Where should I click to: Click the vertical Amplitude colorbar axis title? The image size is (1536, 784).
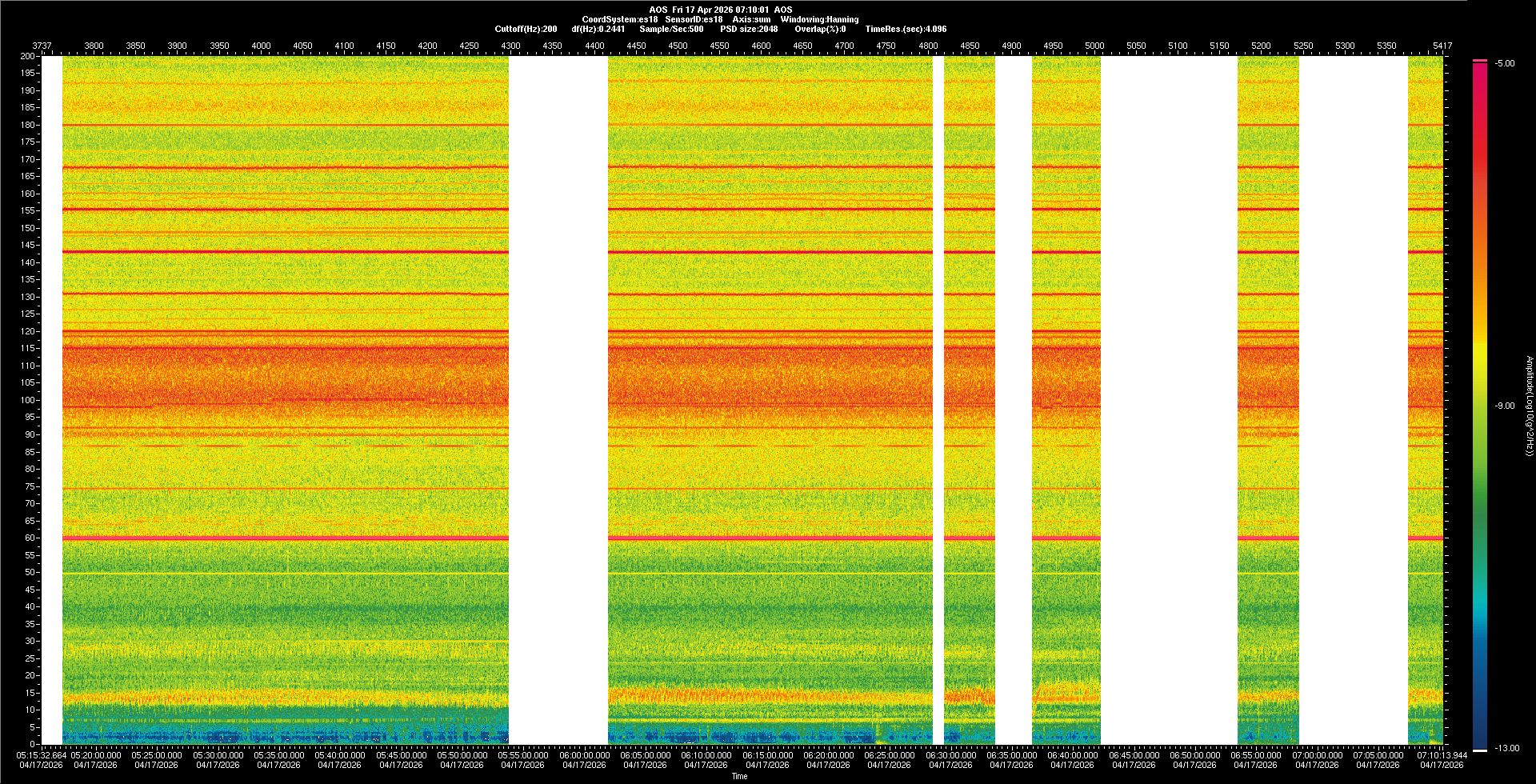(1528, 406)
